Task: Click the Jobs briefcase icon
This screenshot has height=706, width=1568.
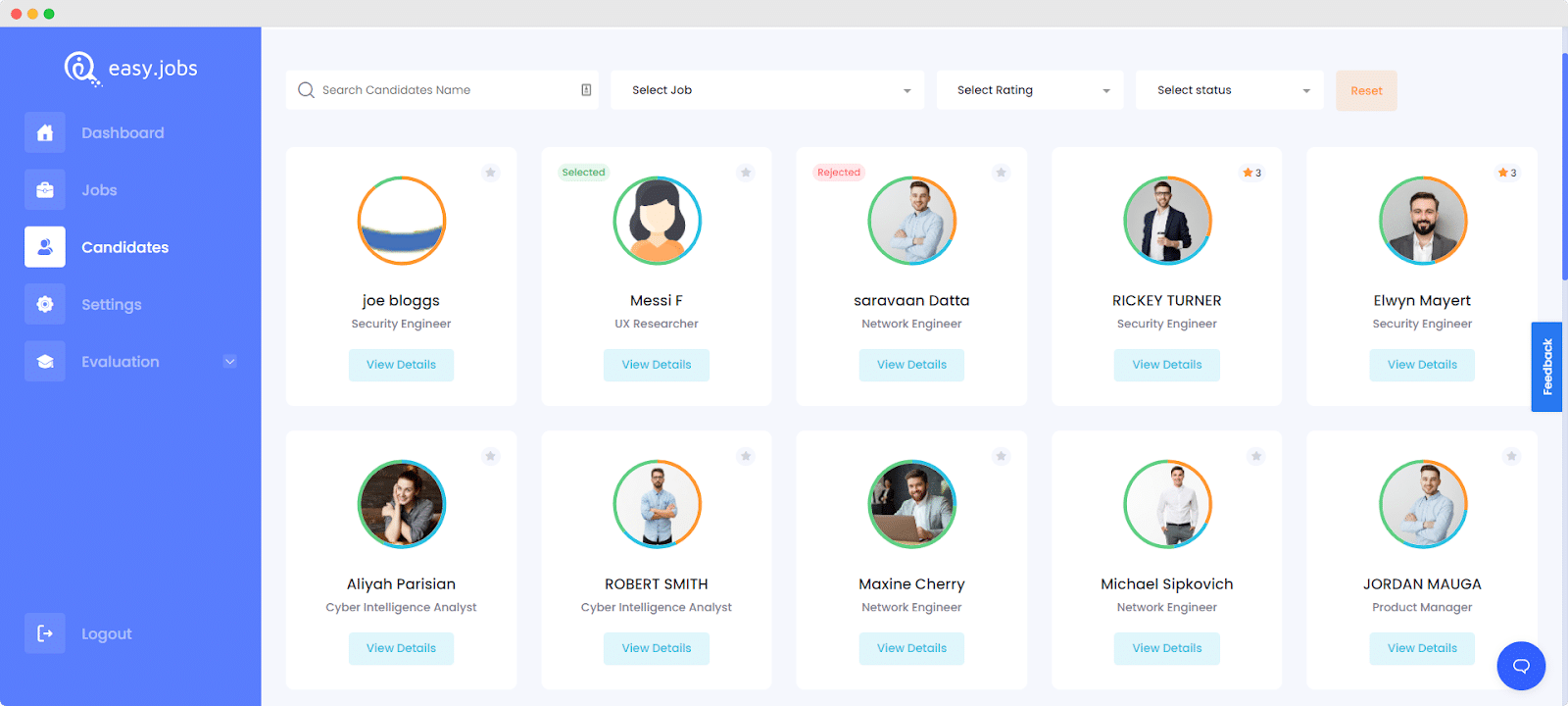Action: tap(45, 190)
